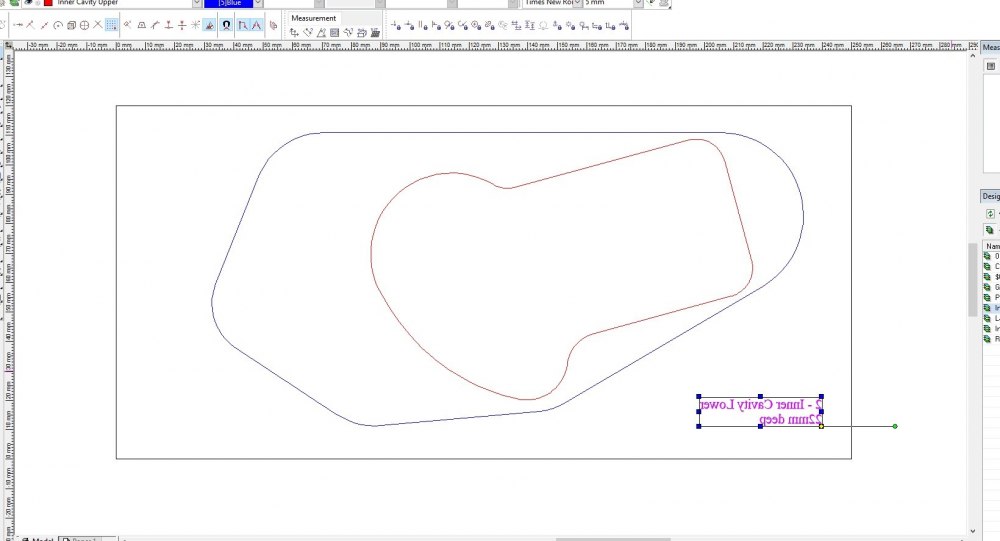The height and width of the screenshot is (541, 1000).
Task: Toggle the highlighted ortho triangle icon
Action: point(209,25)
